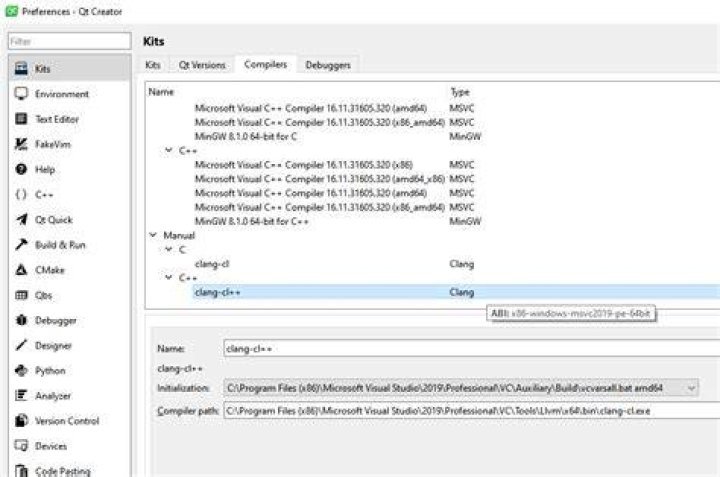Select the Python snake icon

pyautogui.click(x=21, y=370)
